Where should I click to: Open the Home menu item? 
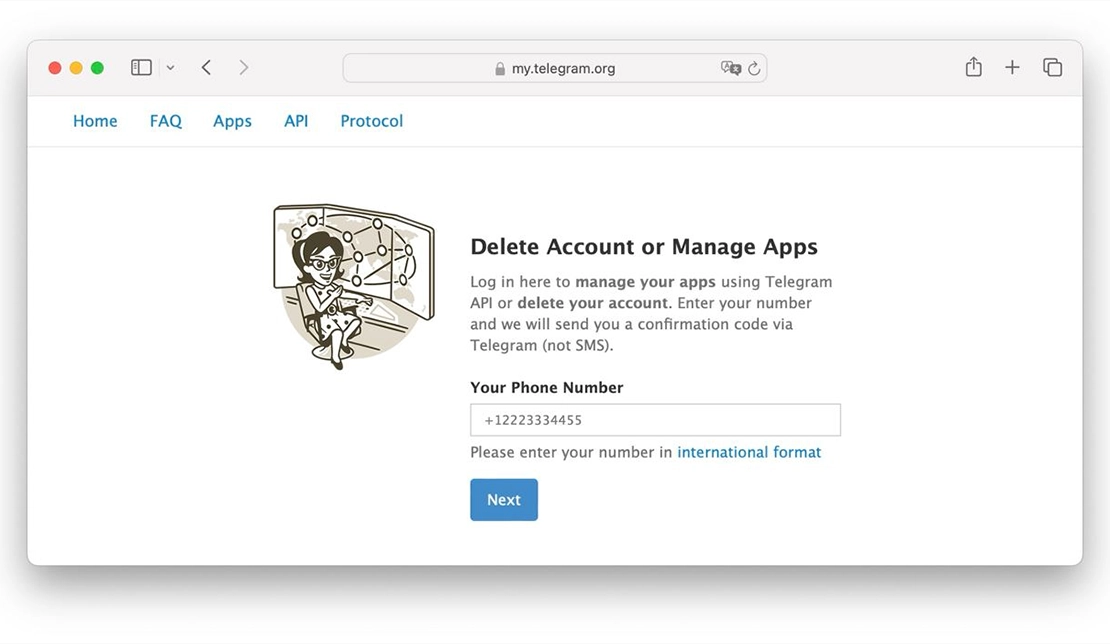pyautogui.click(x=95, y=121)
